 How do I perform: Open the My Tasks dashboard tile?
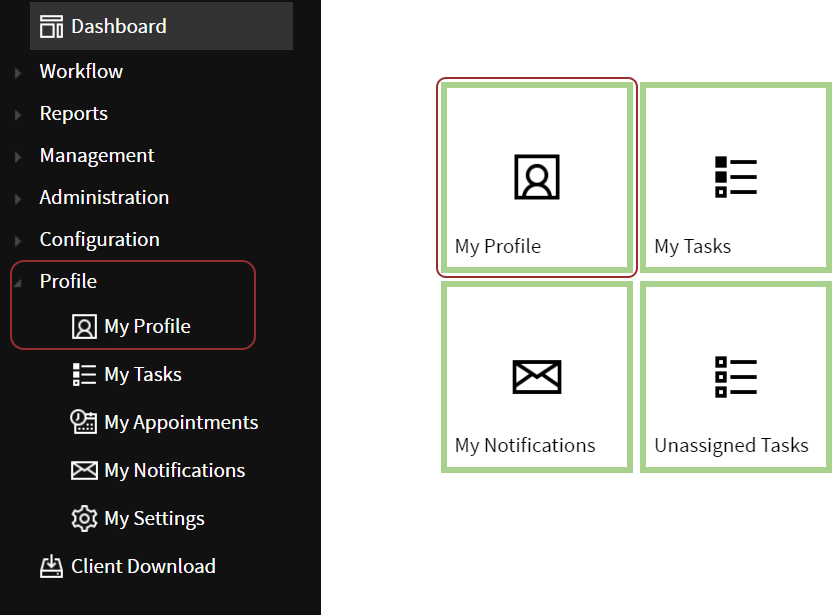coord(735,177)
